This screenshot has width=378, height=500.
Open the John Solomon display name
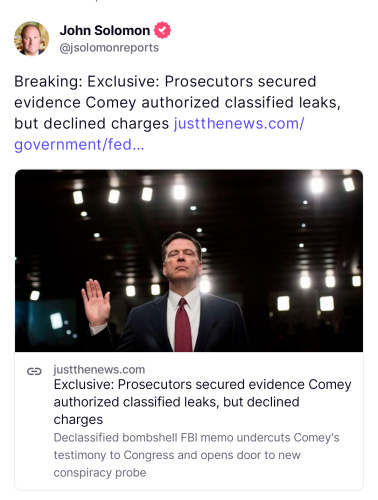pos(105,30)
